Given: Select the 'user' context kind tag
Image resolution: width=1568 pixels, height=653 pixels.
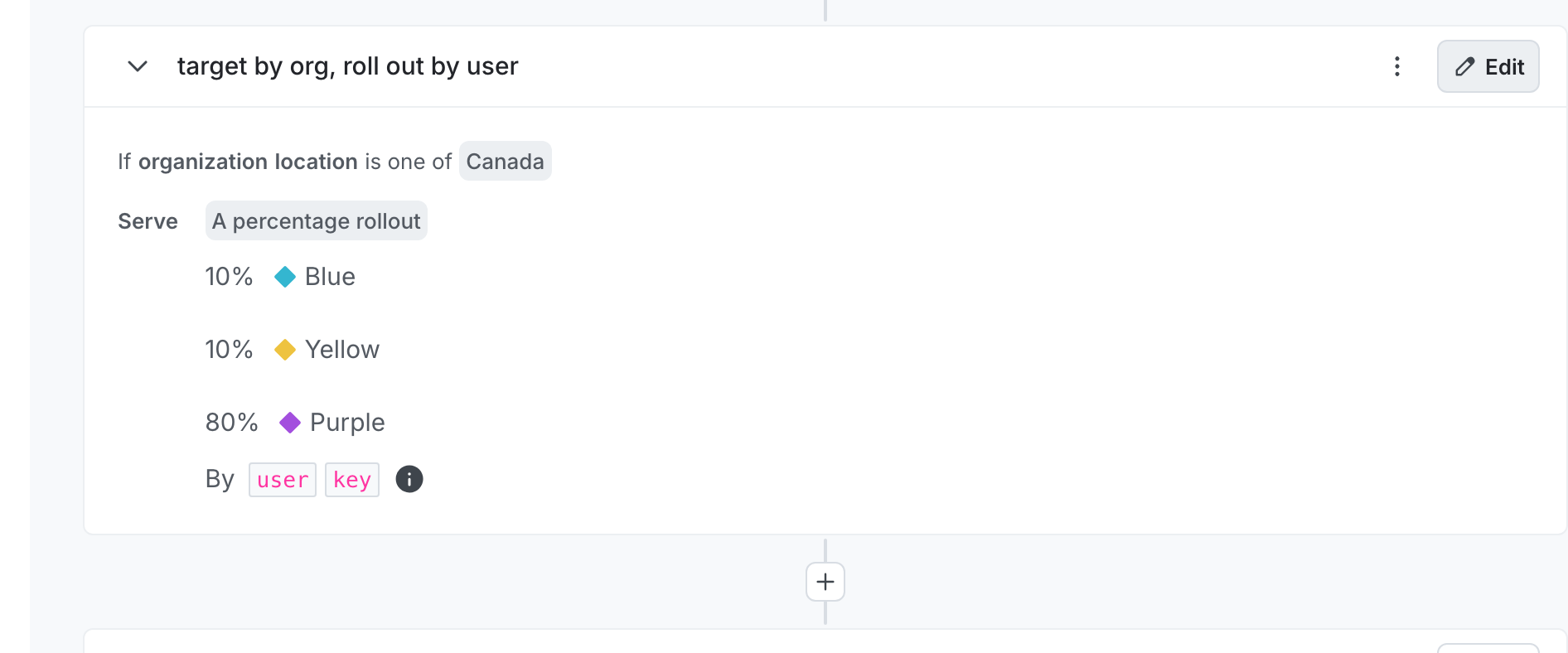Looking at the screenshot, I should tap(282, 479).
